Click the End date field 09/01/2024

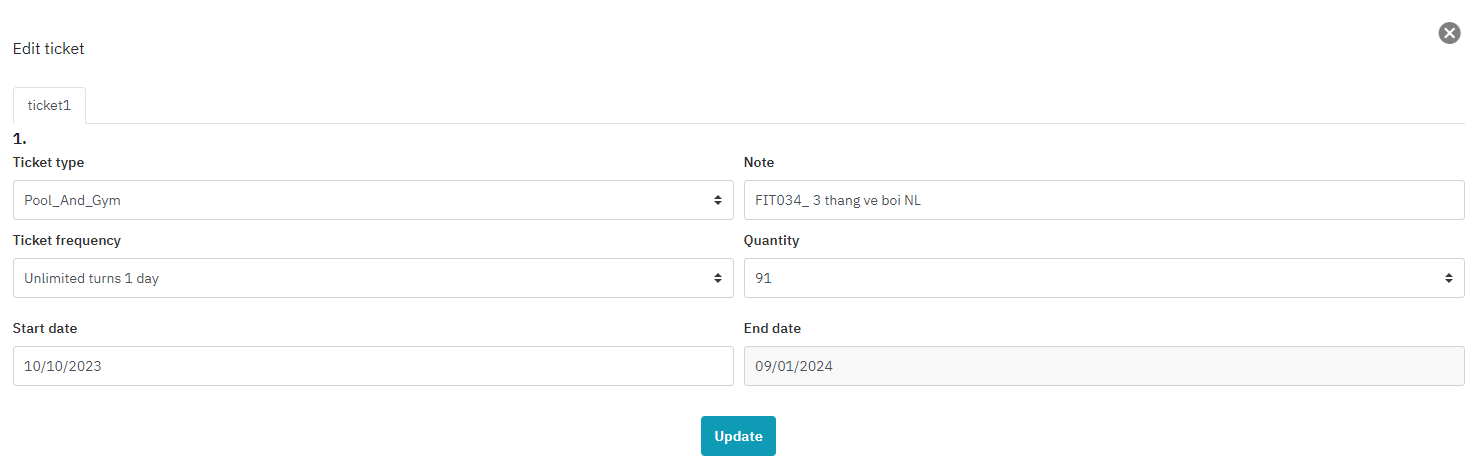pos(1103,366)
